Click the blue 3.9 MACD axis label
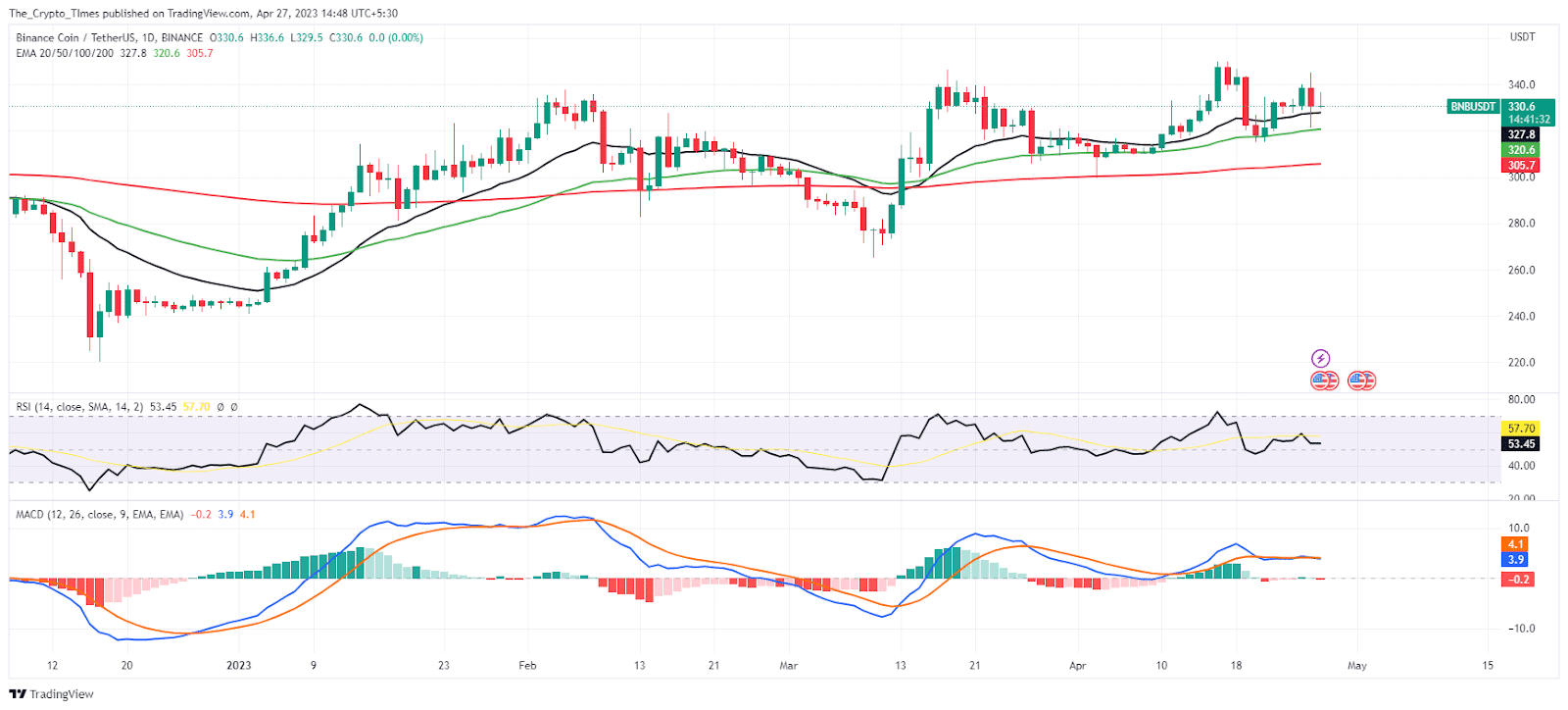 click(1515, 560)
